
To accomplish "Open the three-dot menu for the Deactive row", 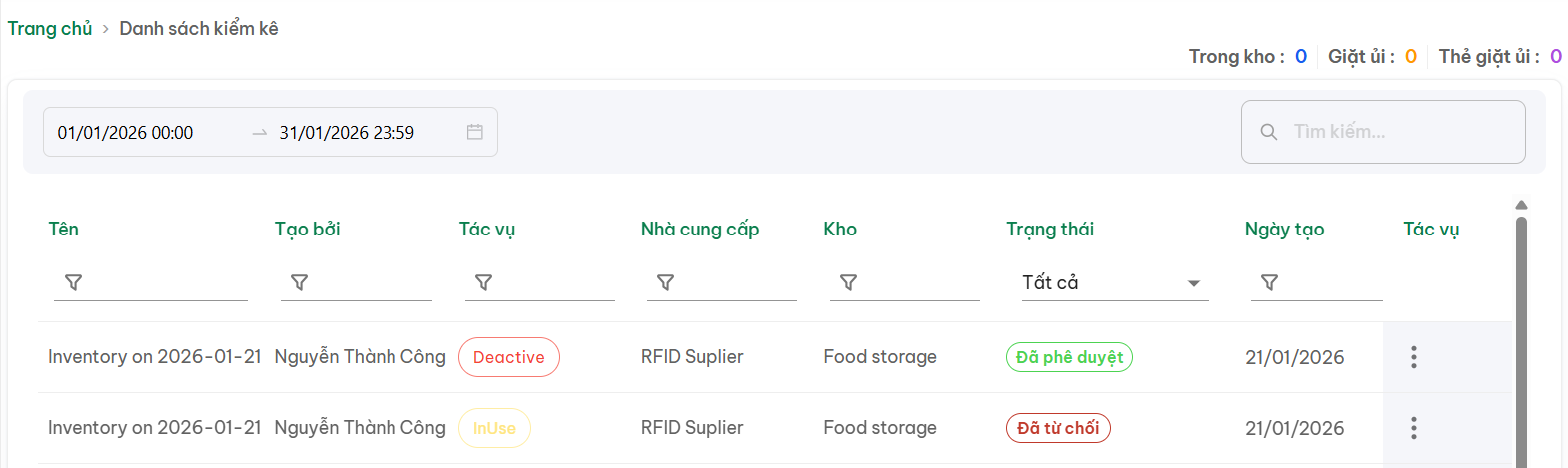I will coord(1413,357).
